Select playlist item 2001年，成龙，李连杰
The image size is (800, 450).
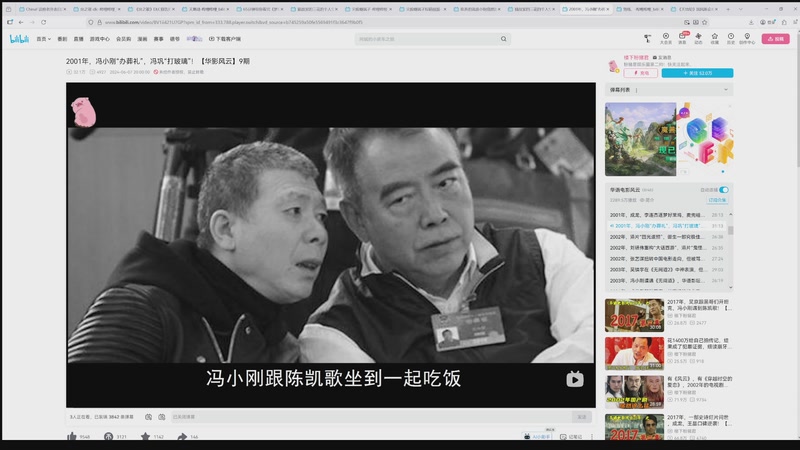pyautogui.click(x=667, y=215)
